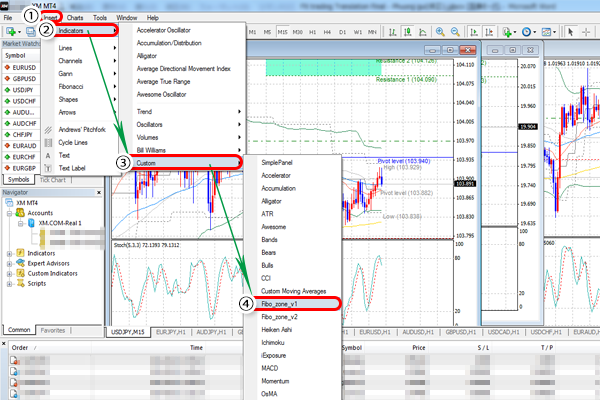Switch chart to M5 timeframe
This screenshot has width=600, height=400.
coord(267,32)
